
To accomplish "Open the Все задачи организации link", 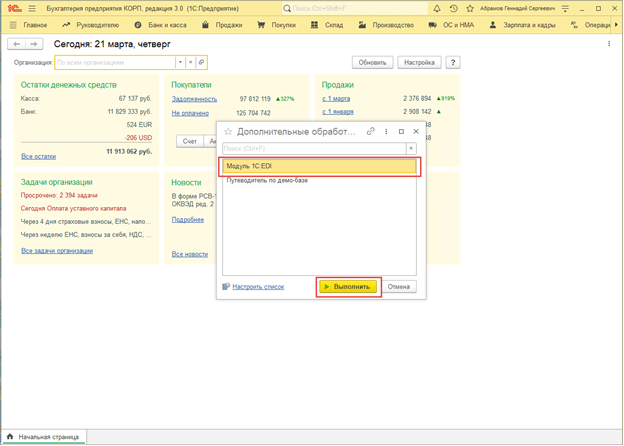I will (57, 251).
